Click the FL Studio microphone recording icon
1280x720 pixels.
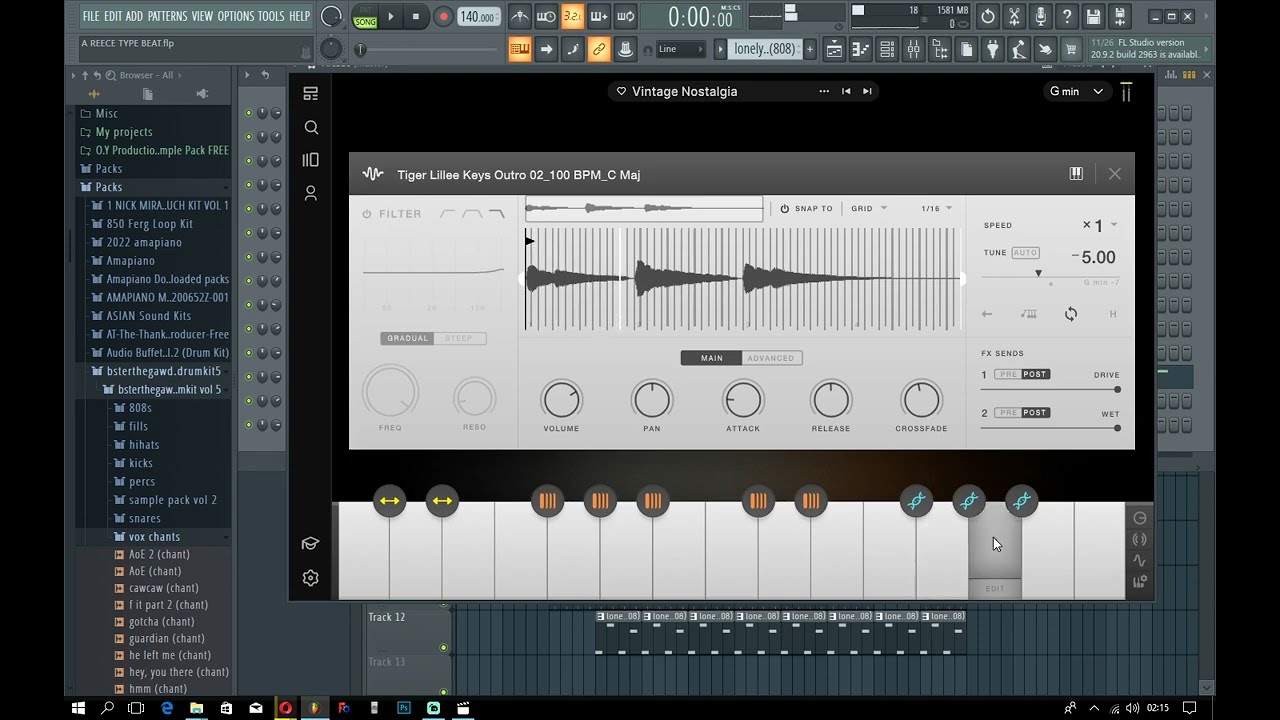(1041, 16)
